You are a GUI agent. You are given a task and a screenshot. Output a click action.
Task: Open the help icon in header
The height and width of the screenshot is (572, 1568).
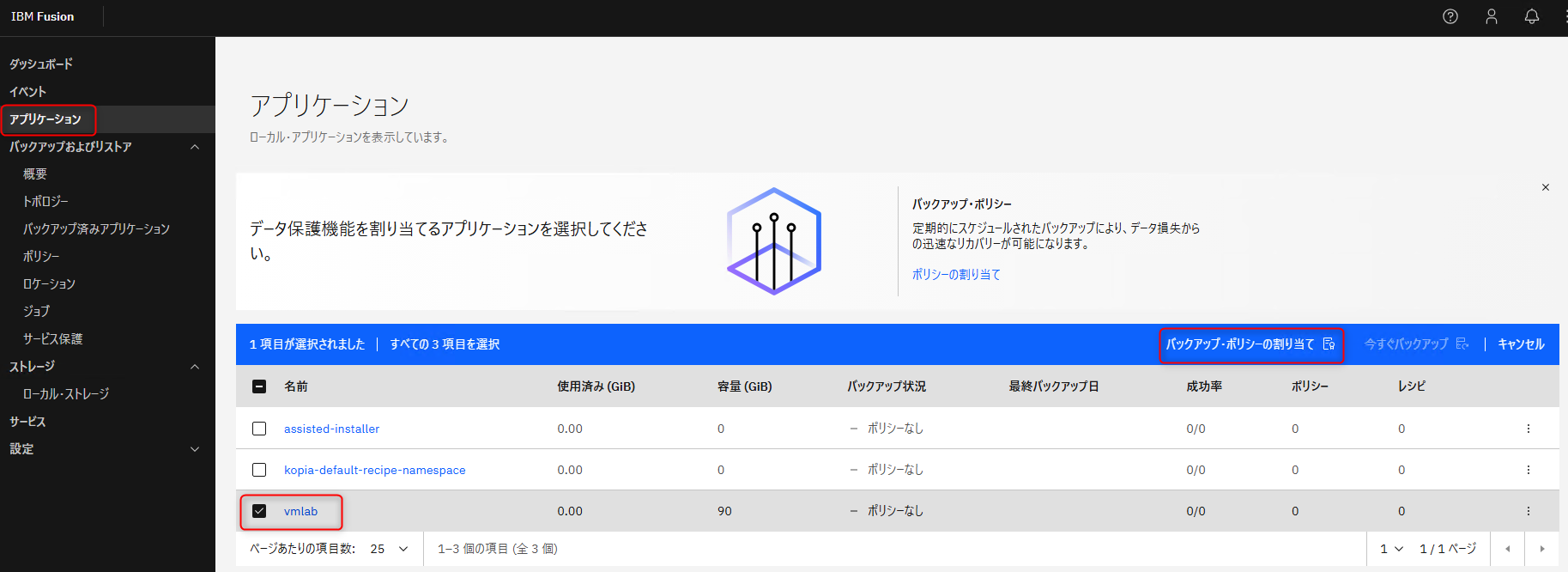(1450, 16)
